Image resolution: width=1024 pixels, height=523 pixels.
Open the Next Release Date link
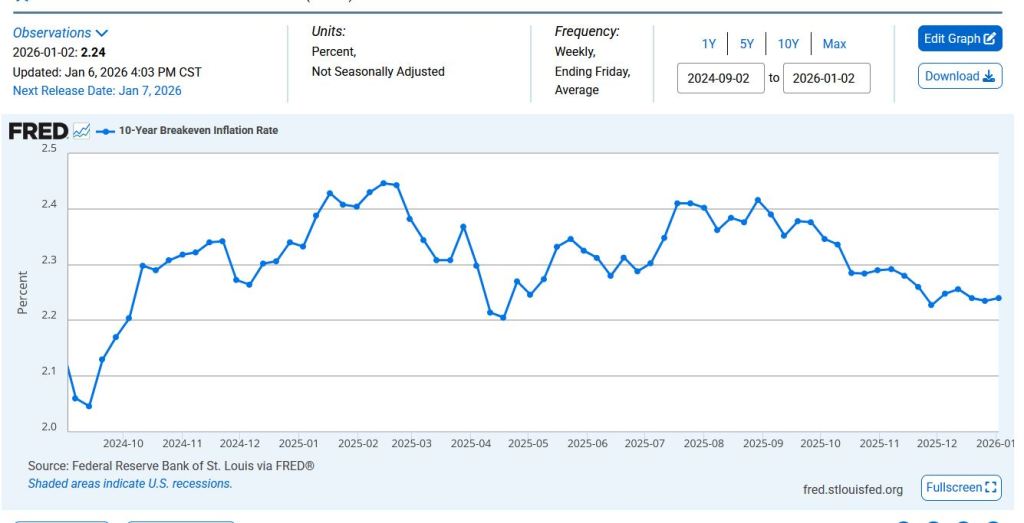click(97, 90)
